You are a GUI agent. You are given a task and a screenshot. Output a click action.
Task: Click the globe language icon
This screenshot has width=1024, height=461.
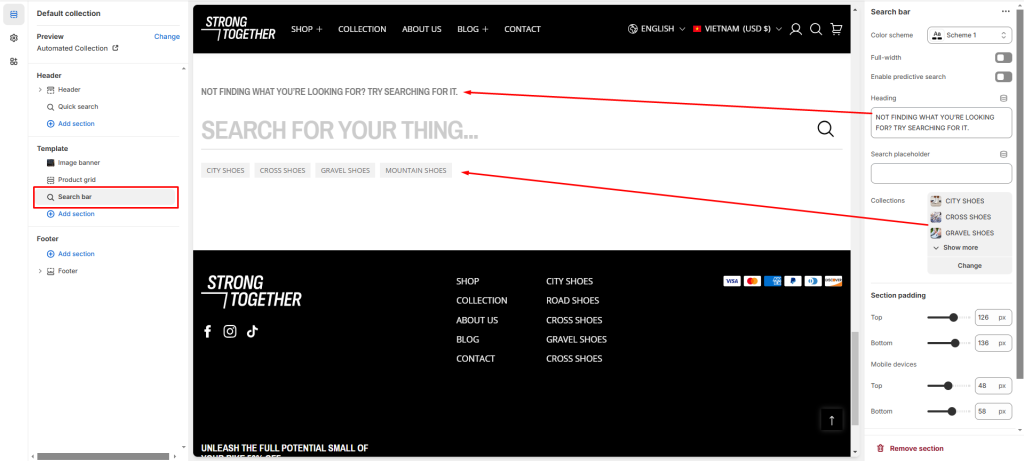coord(632,29)
